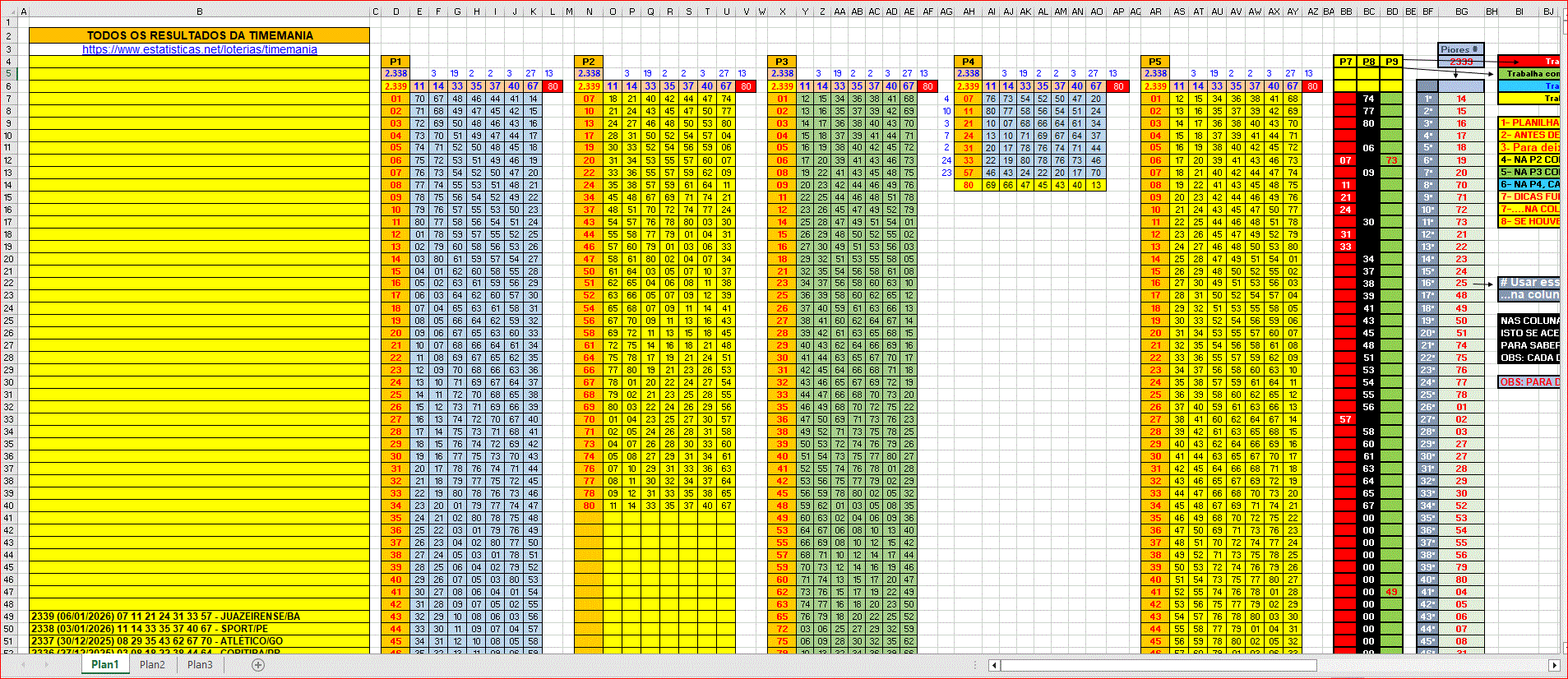Click the horizontal scrollbar thumb
This screenshot has height=679, width=1568.
click(1158, 665)
